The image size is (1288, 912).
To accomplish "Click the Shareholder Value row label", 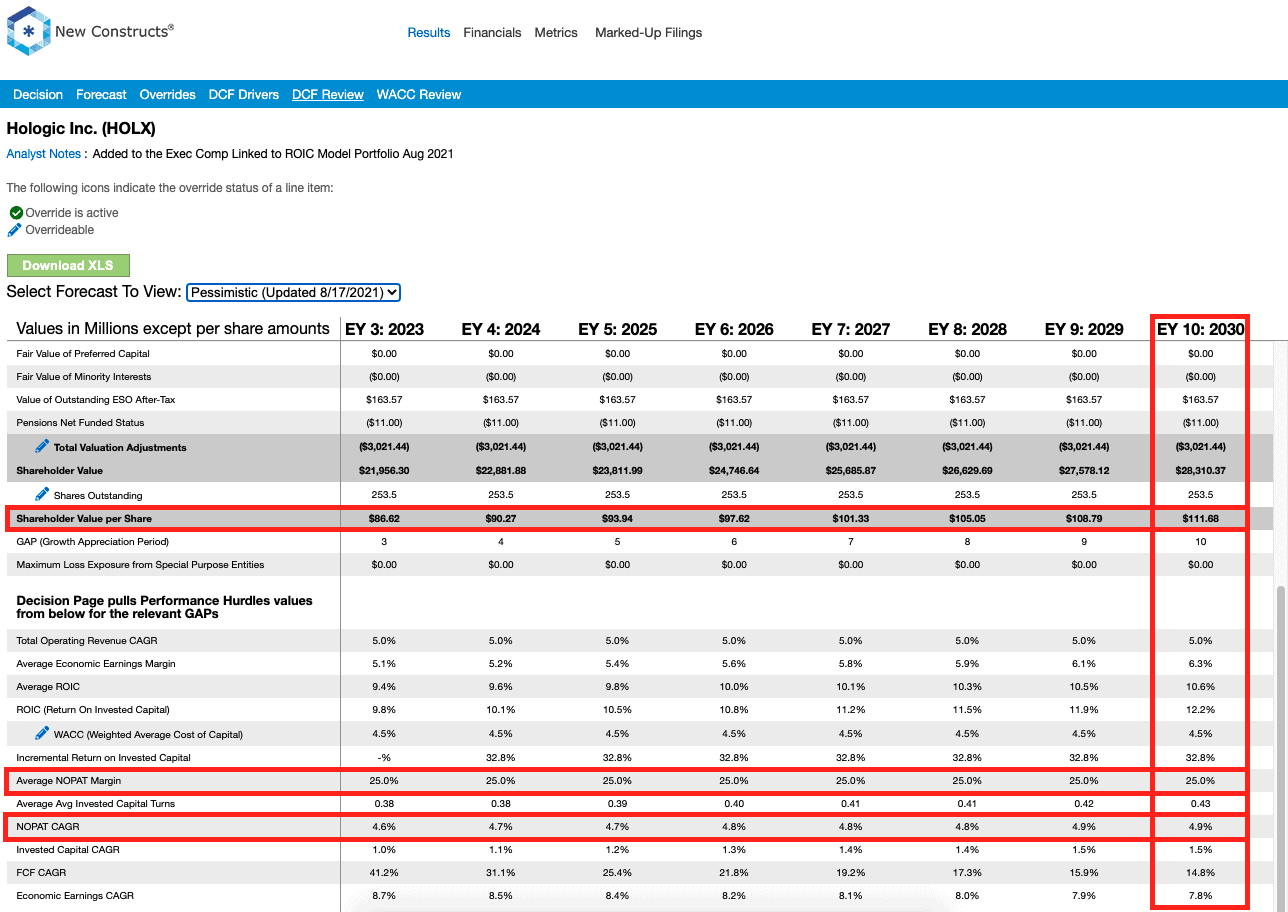I will coord(59,471).
